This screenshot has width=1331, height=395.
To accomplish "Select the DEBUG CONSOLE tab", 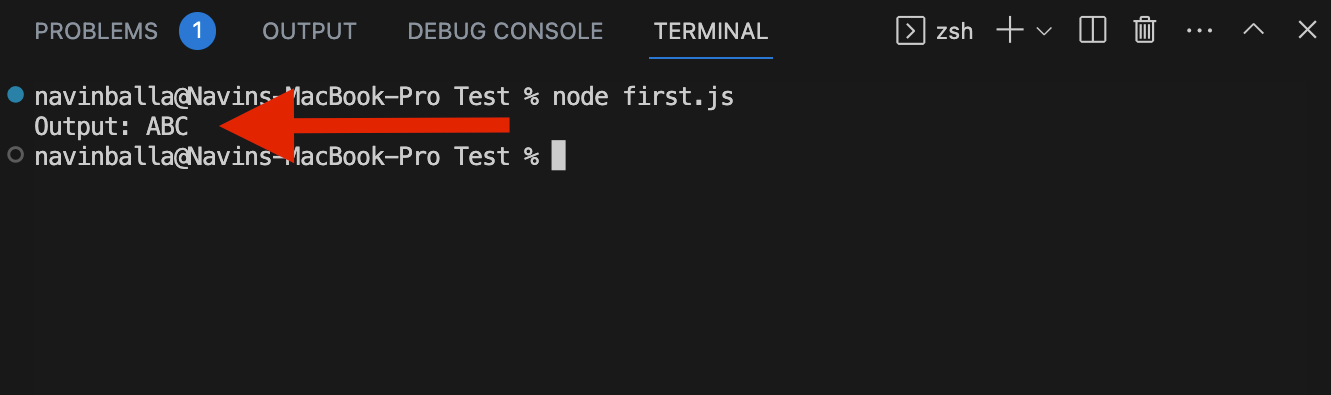I will (x=505, y=31).
